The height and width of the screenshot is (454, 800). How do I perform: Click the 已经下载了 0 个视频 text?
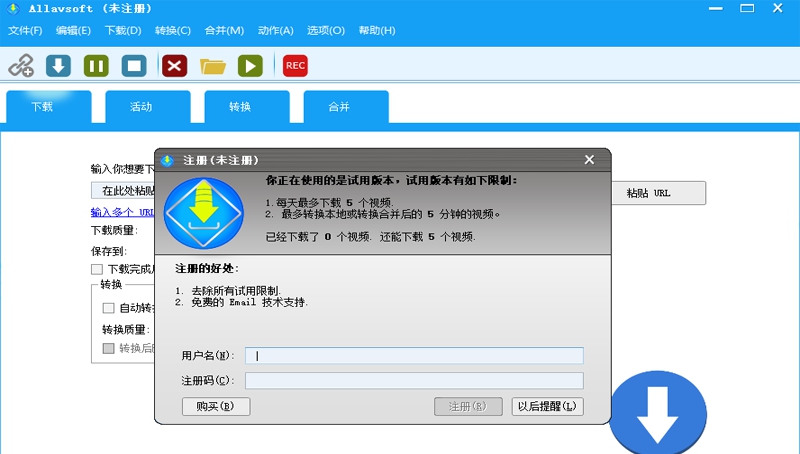click(318, 237)
